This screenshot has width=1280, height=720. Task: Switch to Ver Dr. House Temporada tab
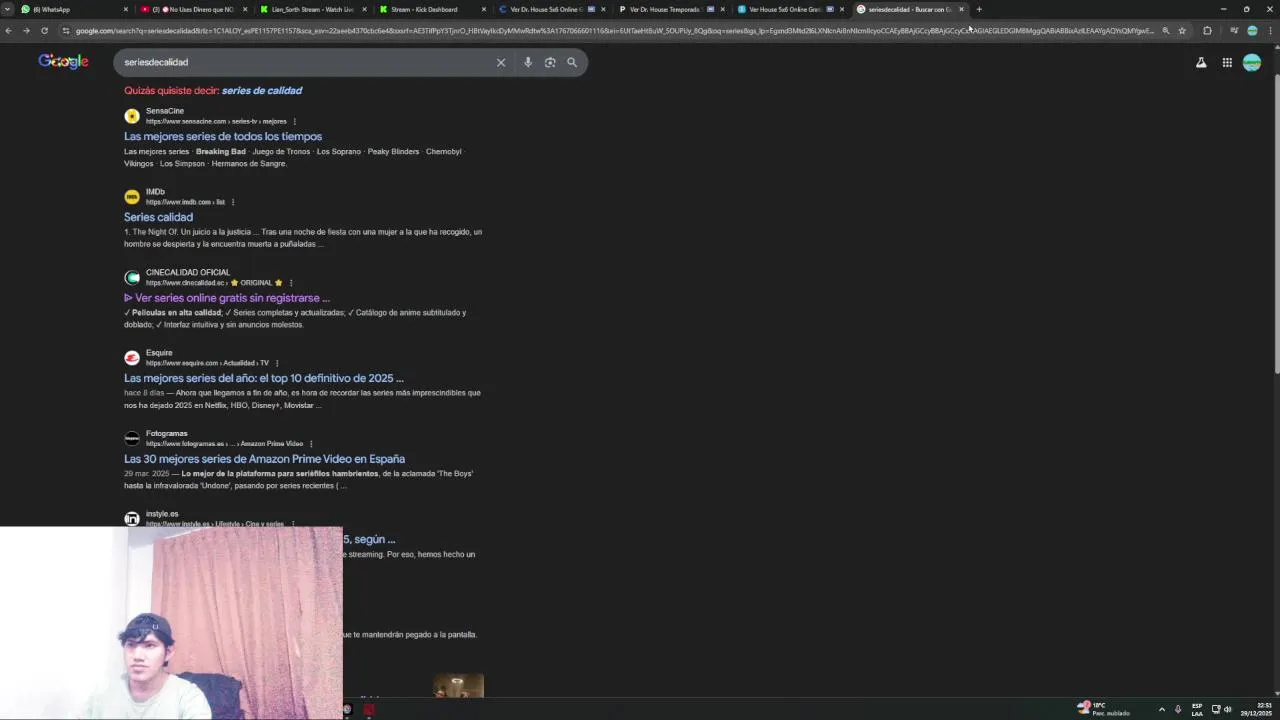(x=670, y=9)
